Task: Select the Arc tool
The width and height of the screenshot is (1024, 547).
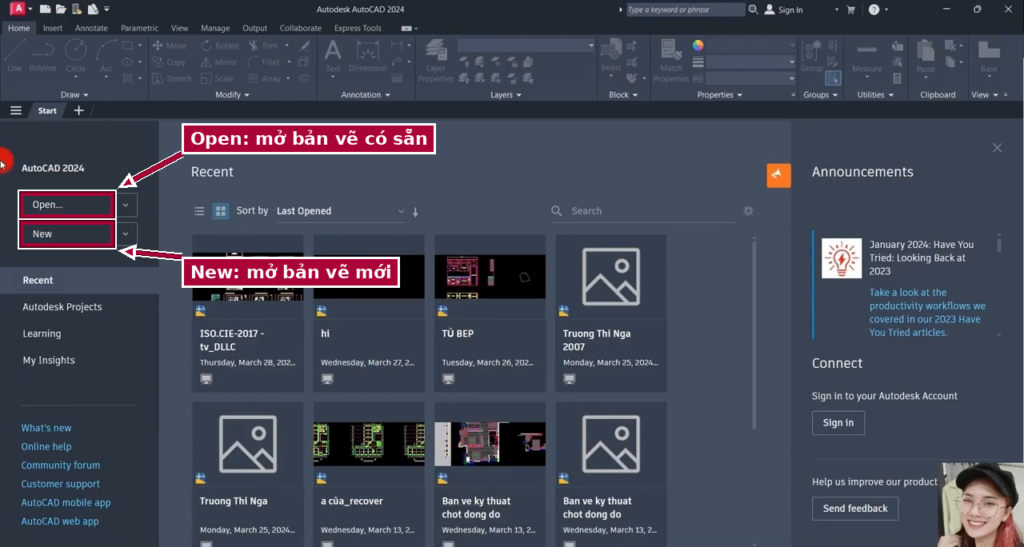Action: pyautogui.click(x=106, y=55)
